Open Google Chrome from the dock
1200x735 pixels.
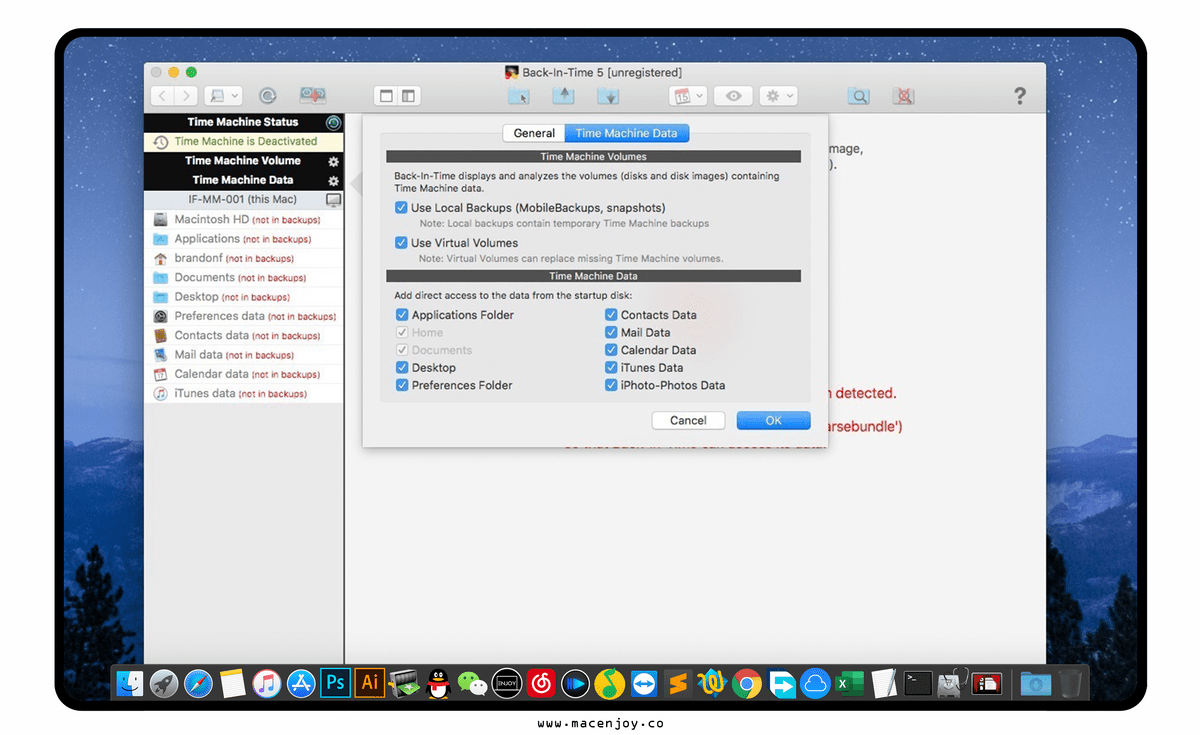point(747,683)
